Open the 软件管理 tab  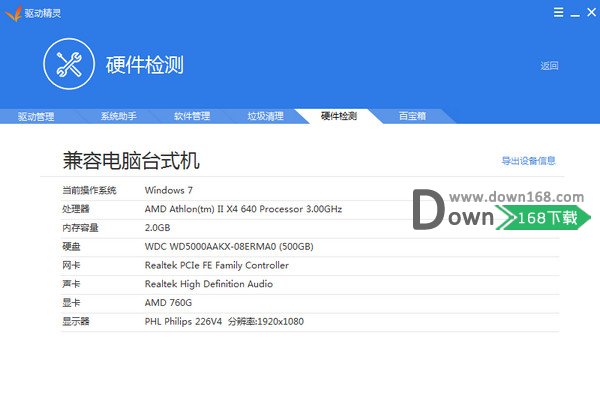pyautogui.click(x=192, y=116)
